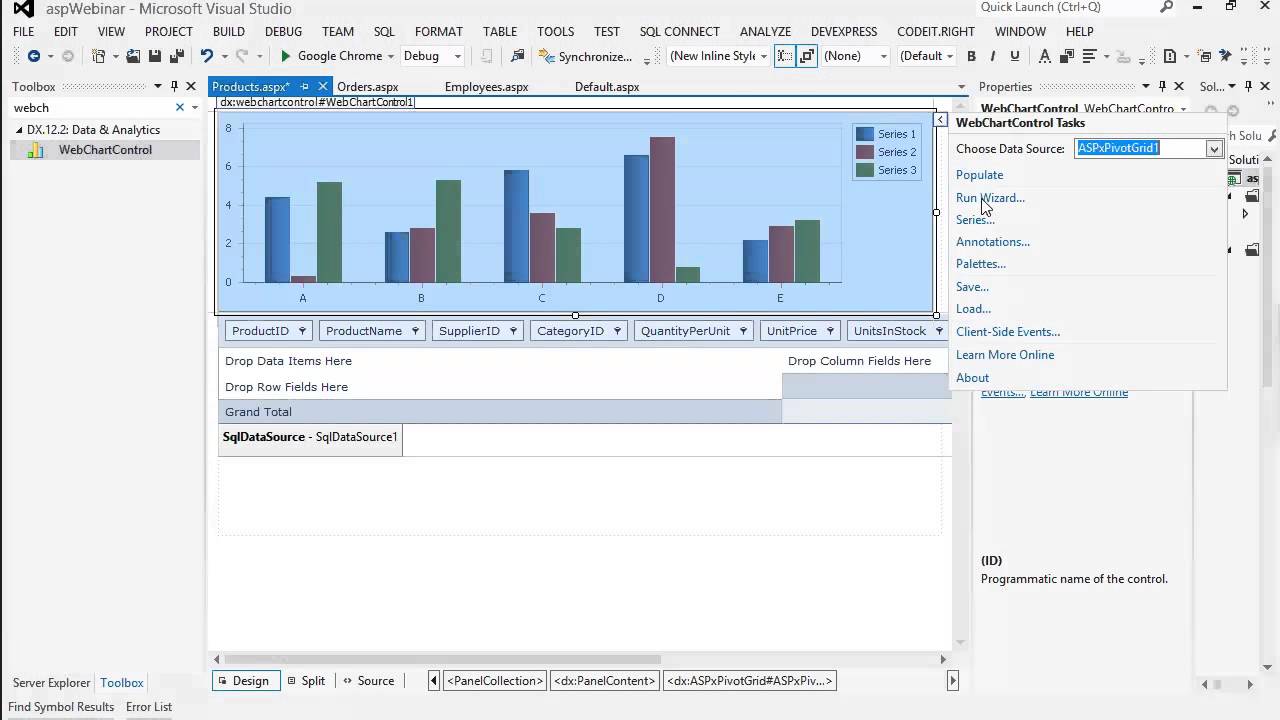The height and width of the screenshot is (720, 1280).
Task: Switch to the Orders.aspx tab
Action: [x=368, y=87]
